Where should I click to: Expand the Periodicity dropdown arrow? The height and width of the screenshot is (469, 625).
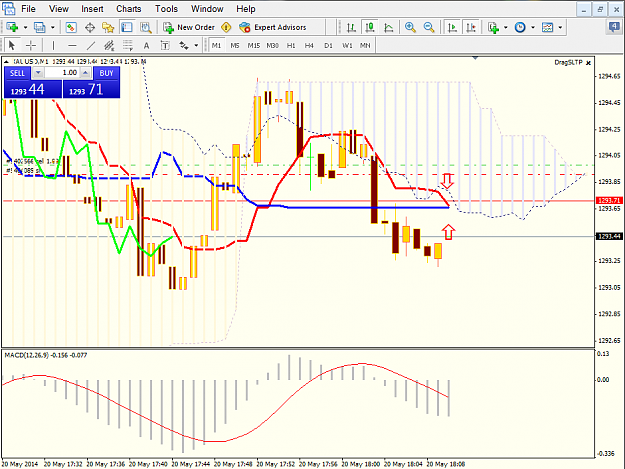(533, 27)
